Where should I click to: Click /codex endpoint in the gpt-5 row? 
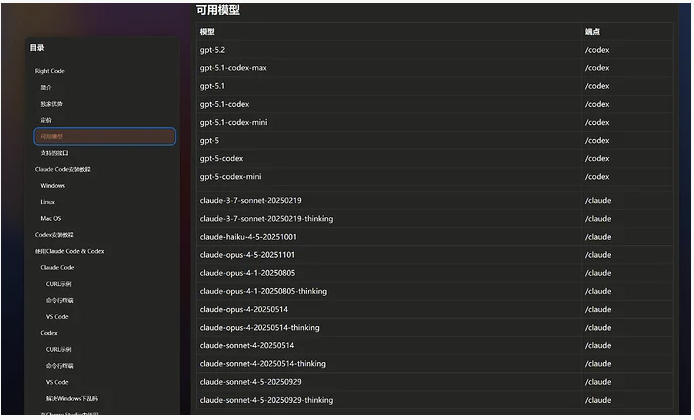pyautogui.click(x=597, y=140)
